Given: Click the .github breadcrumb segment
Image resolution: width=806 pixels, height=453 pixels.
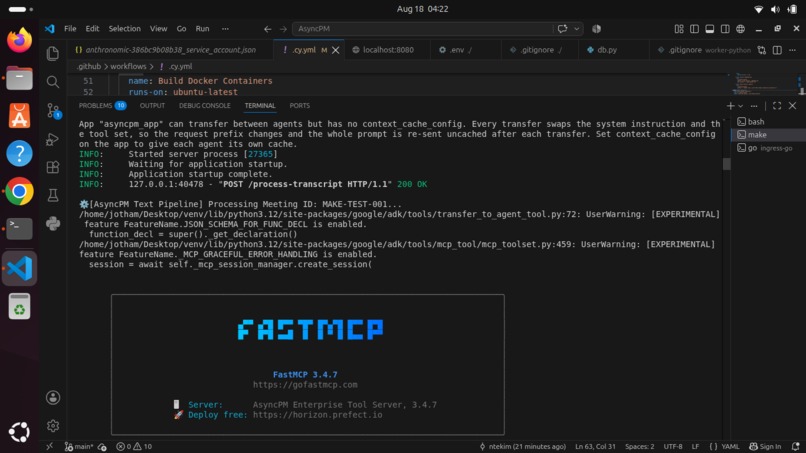Looking at the screenshot, I should (x=89, y=66).
